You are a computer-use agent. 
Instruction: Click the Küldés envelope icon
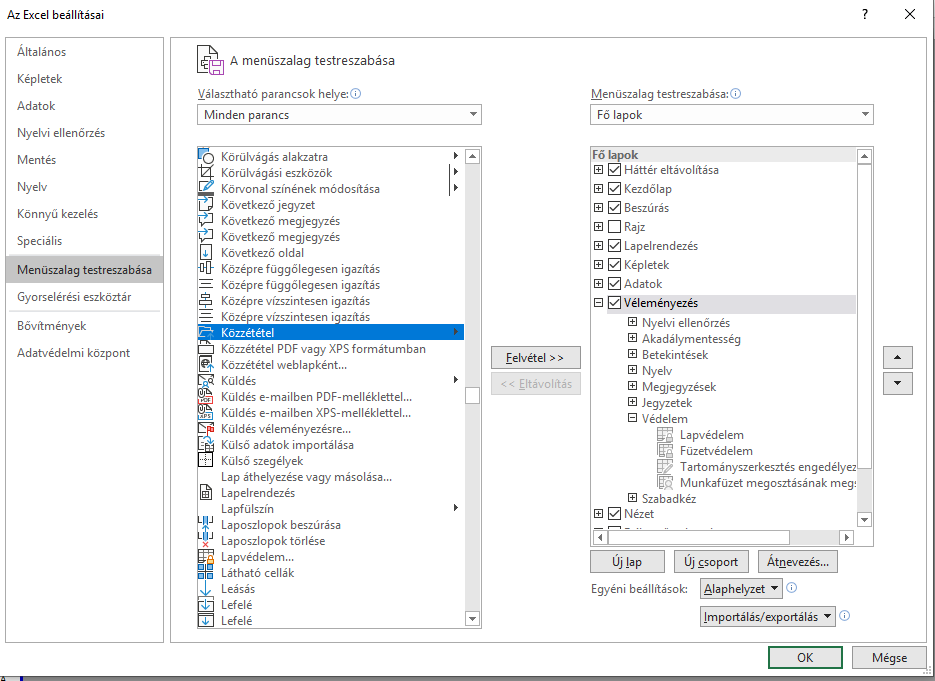coord(206,380)
